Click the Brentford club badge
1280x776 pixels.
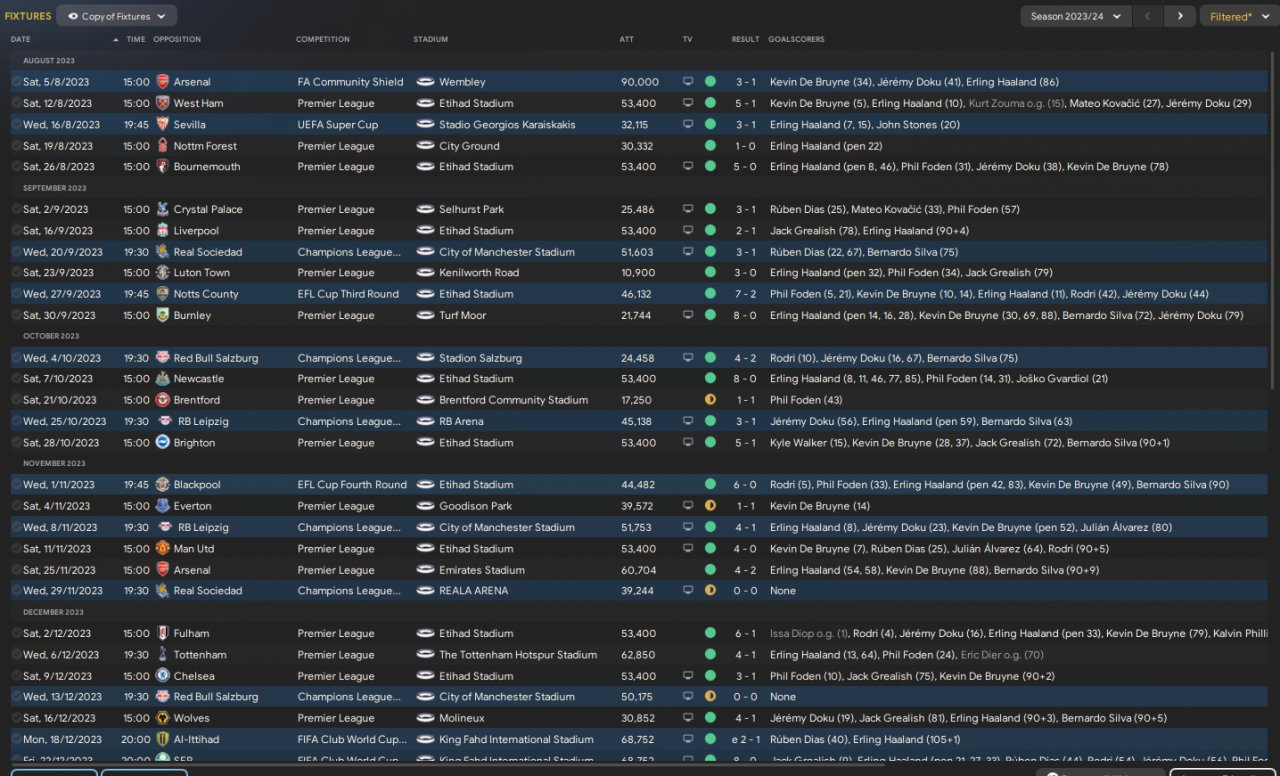click(162, 400)
